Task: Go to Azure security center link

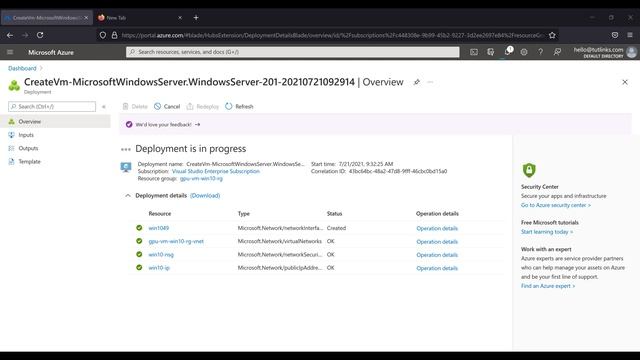Action: [556, 205]
